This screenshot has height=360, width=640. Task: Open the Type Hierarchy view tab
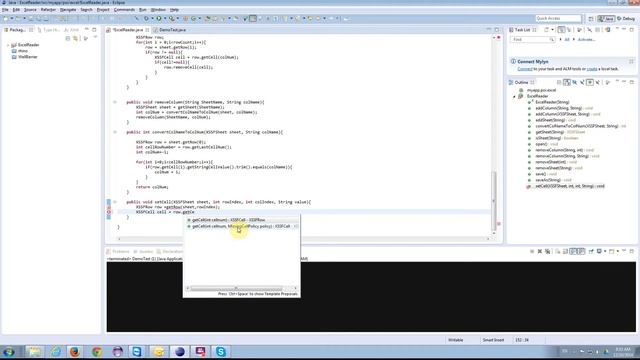(x=50, y=30)
